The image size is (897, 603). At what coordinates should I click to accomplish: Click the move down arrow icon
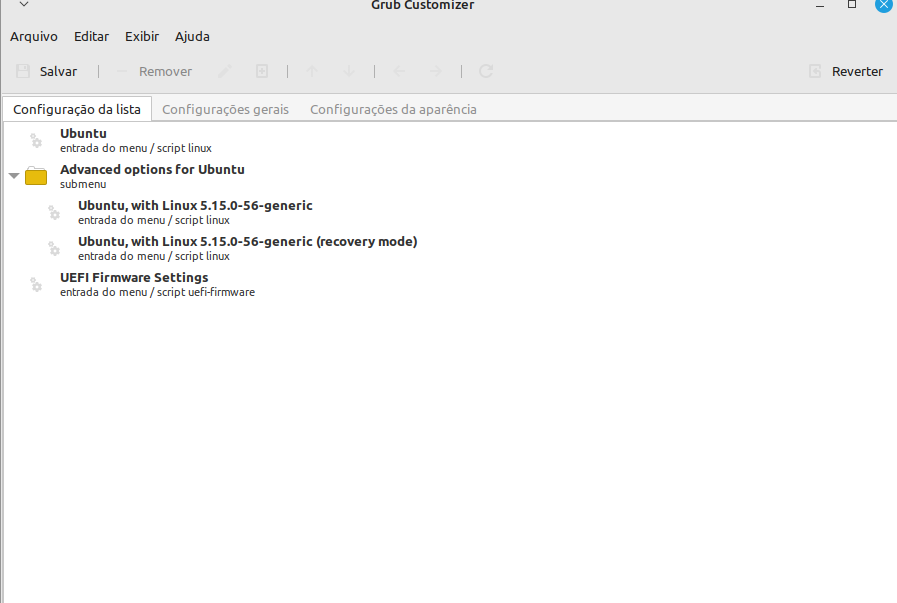pyautogui.click(x=348, y=72)
